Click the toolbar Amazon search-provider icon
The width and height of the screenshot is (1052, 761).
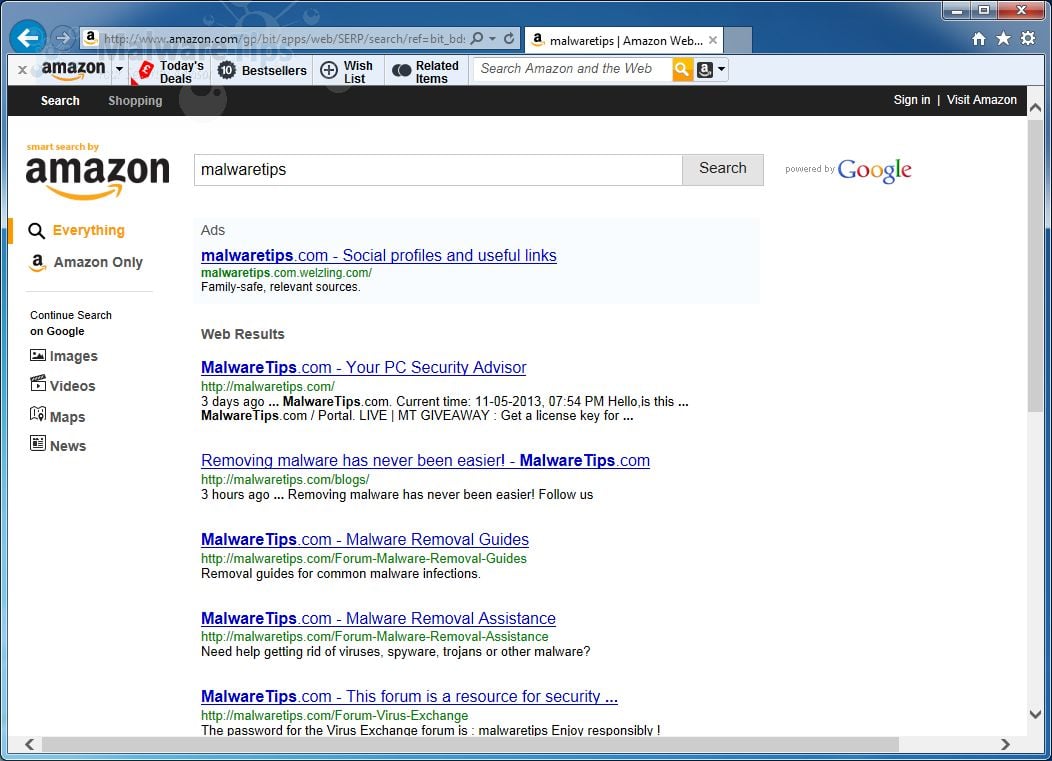pyautogui.click(x=704, y=69)
